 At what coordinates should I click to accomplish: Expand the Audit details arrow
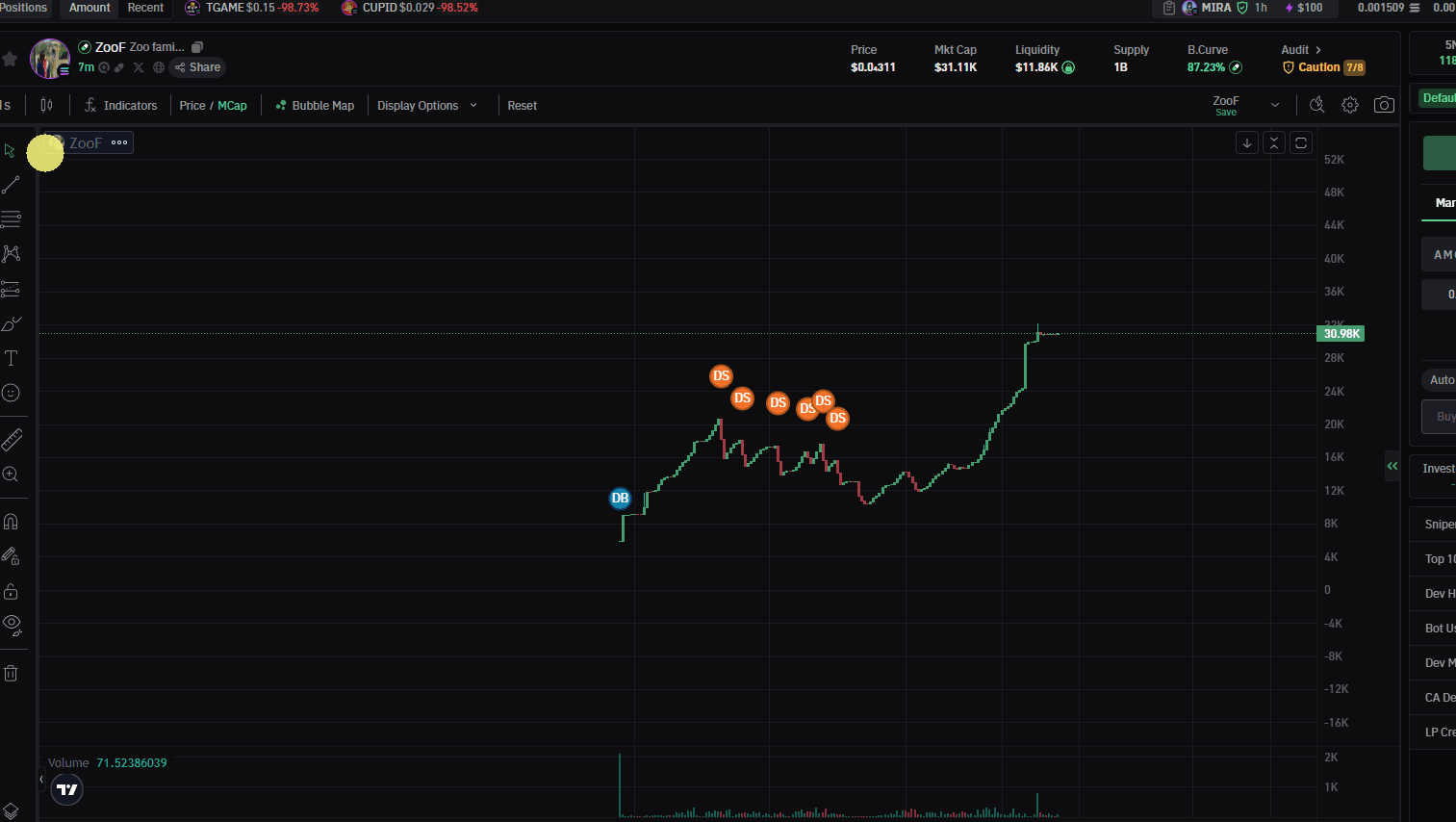pos(1317,50)
